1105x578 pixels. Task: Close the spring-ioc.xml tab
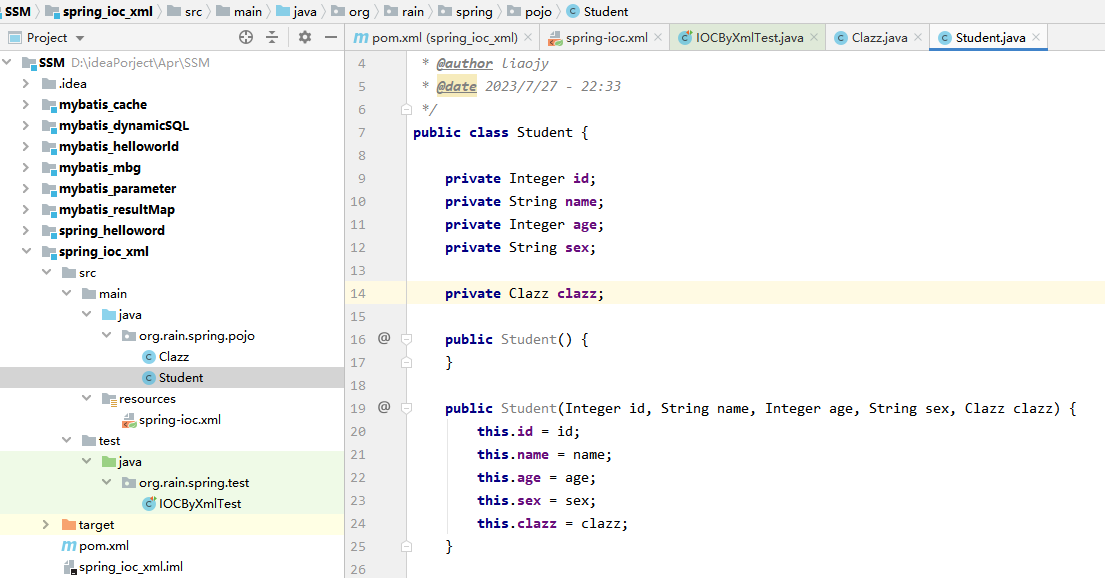click(x=658, y=37)
